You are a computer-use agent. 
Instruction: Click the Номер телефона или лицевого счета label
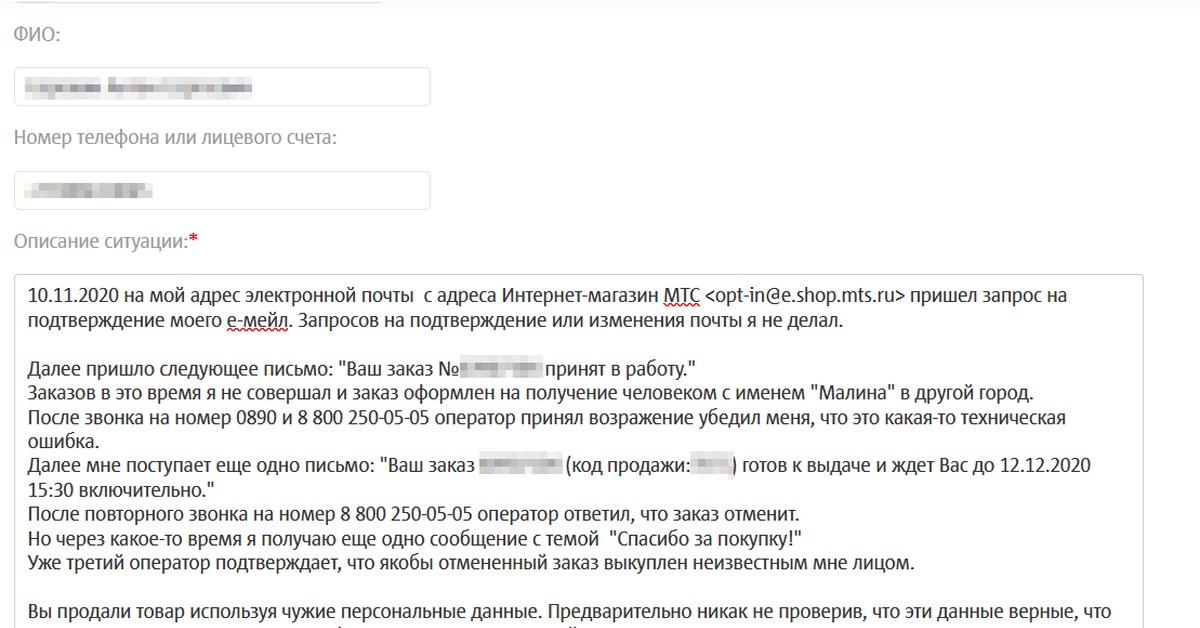point(175,137)
